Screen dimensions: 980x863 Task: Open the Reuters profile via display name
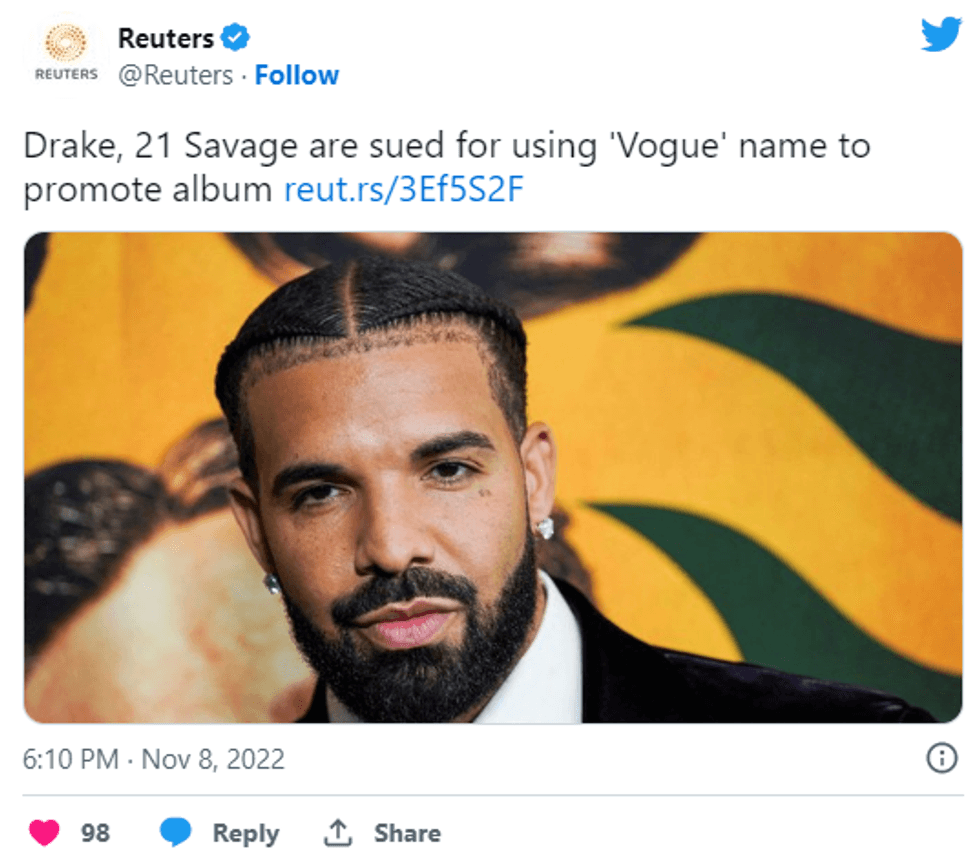[x=166, y=39]
